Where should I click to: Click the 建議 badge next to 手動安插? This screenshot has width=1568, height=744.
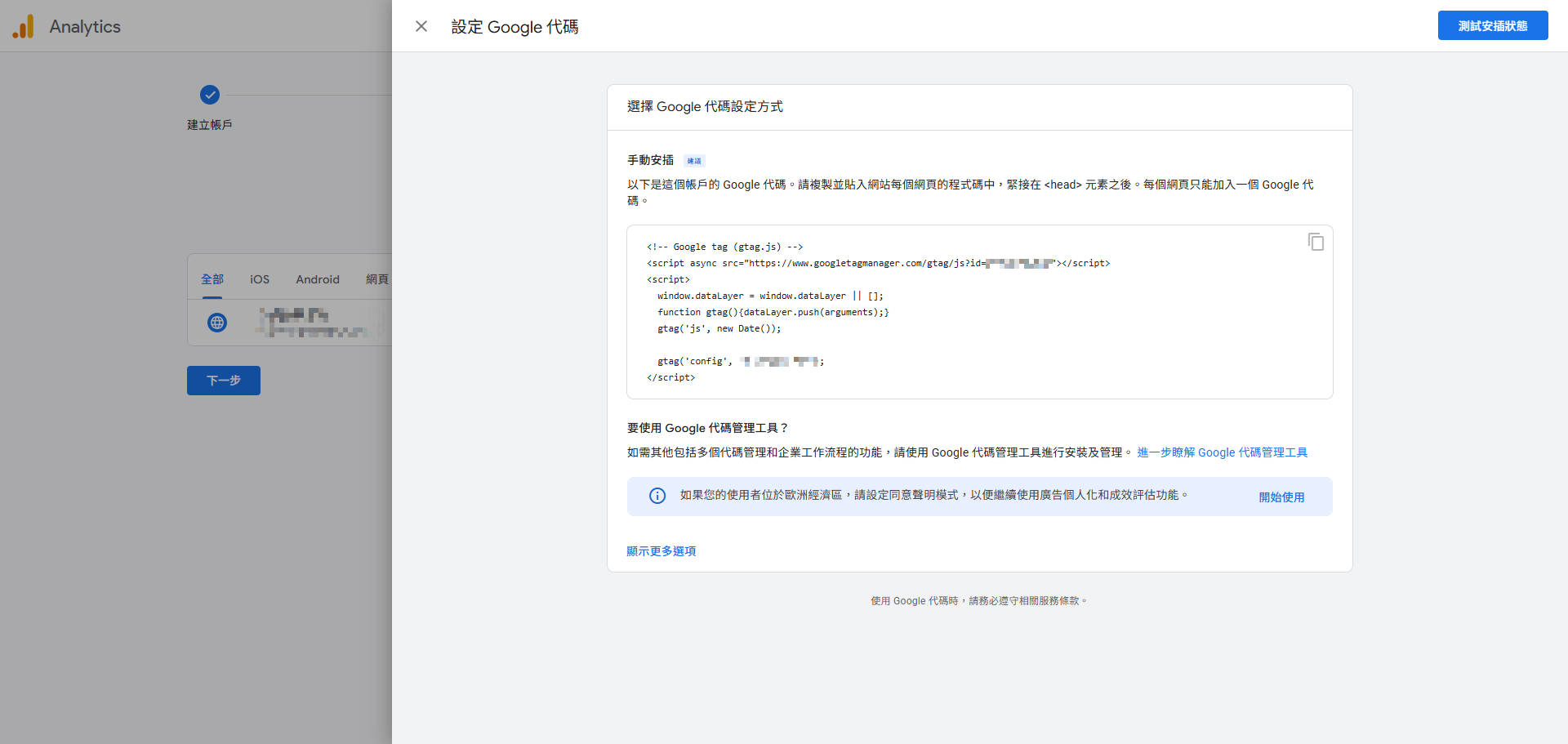tap(693, 160)
